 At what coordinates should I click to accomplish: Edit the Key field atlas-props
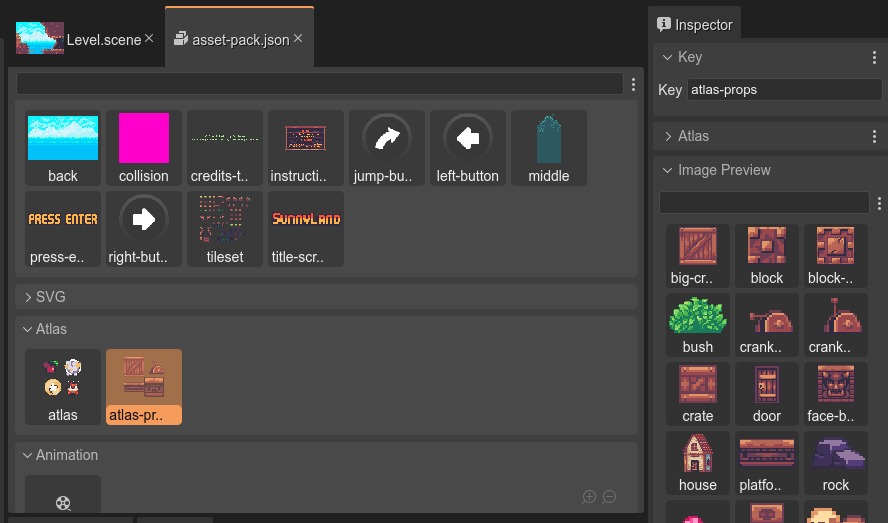784,90
